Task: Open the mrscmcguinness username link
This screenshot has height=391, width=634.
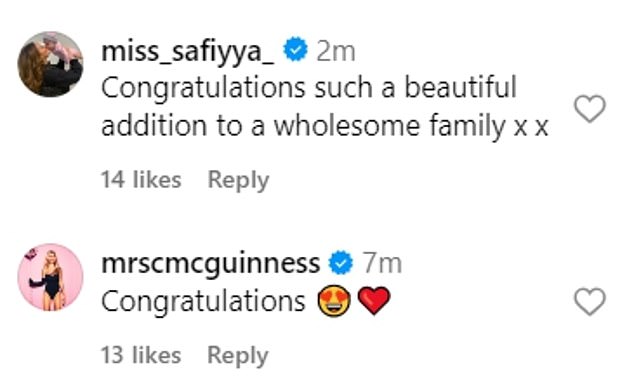Action: click(x=210, y=265)
